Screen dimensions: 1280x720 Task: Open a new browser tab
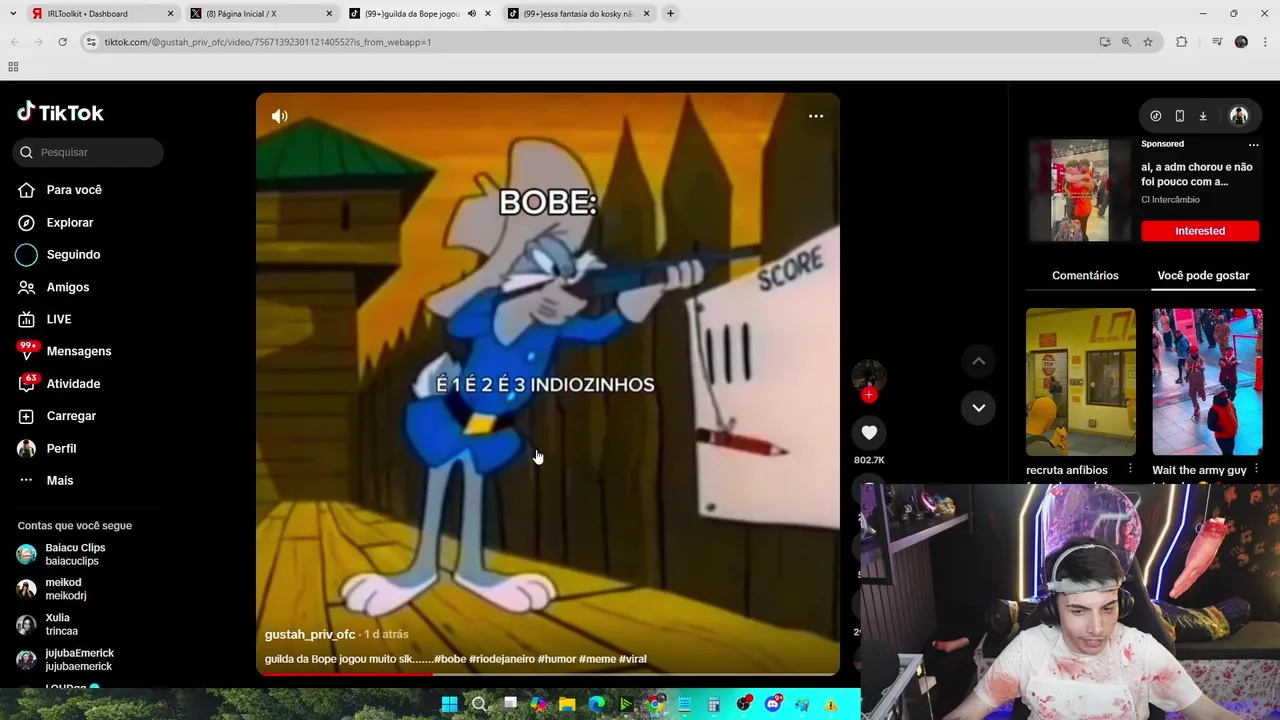pos(670,13)
